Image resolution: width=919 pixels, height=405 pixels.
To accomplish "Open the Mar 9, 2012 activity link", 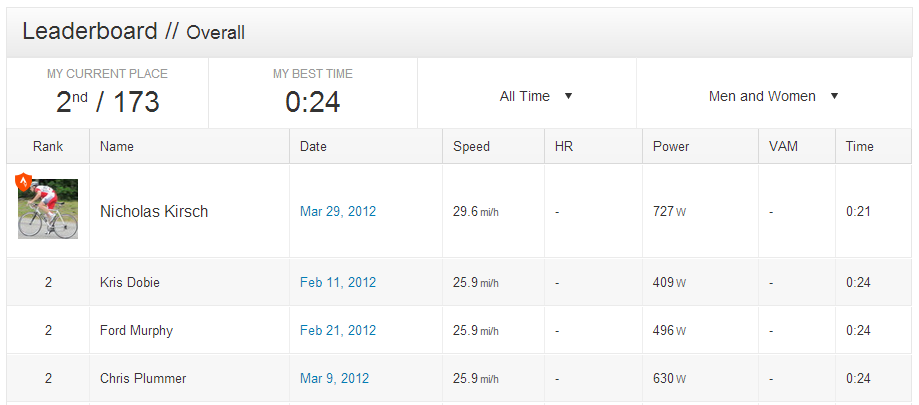I will [x=334, y=378].
